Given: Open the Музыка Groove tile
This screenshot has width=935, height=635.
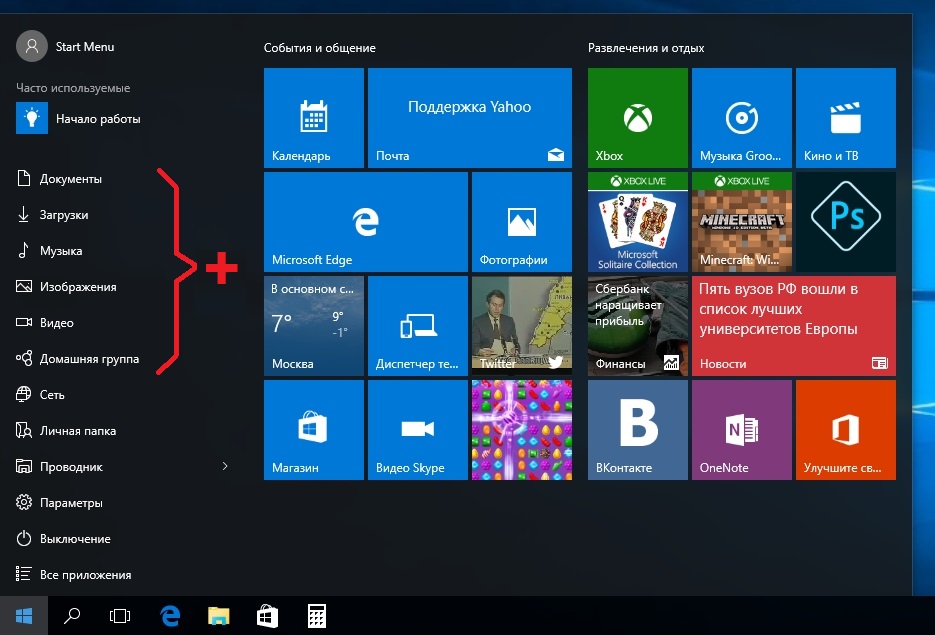Looking at the screenshot, I should click(x=742, y=117).
